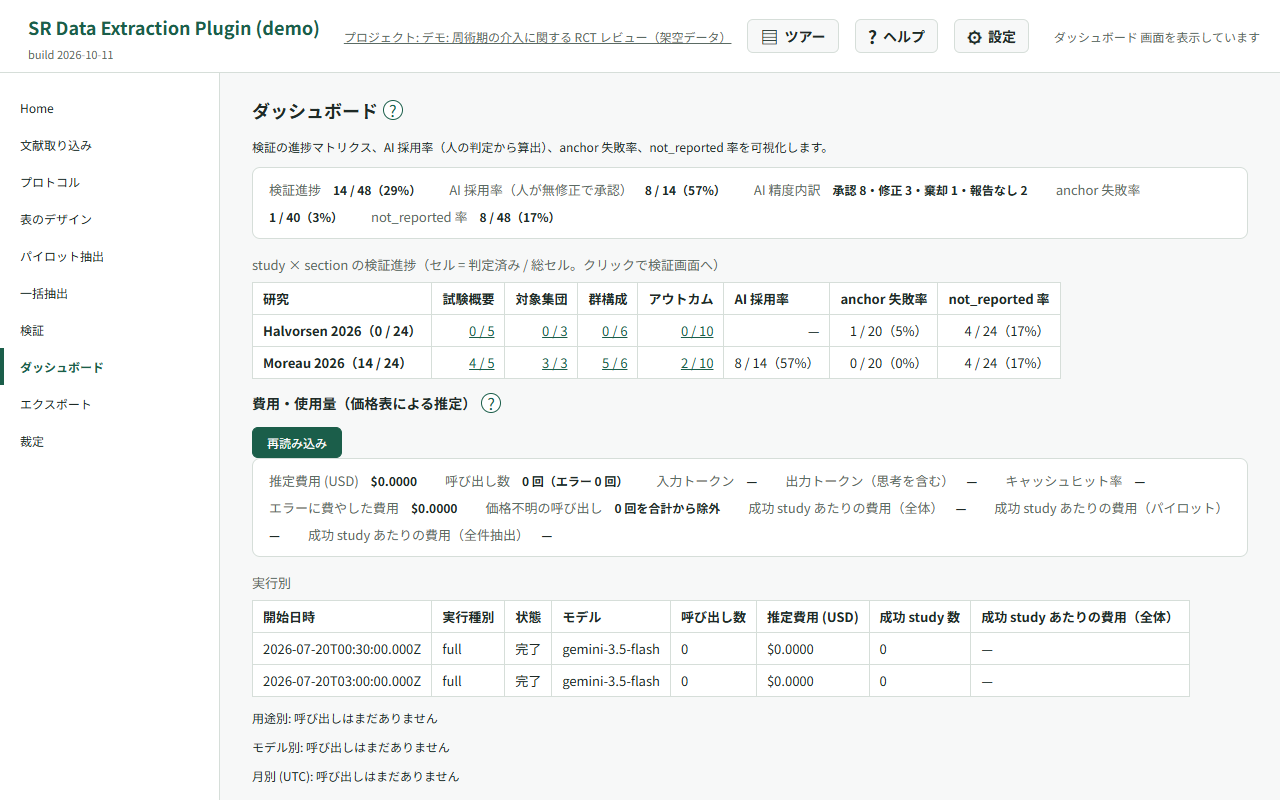The width and height of the screenshot is (1280, 800).
Task: Click run timestamp 2026-07-20T00:30:00.000Z
Action: click(342, 649)
